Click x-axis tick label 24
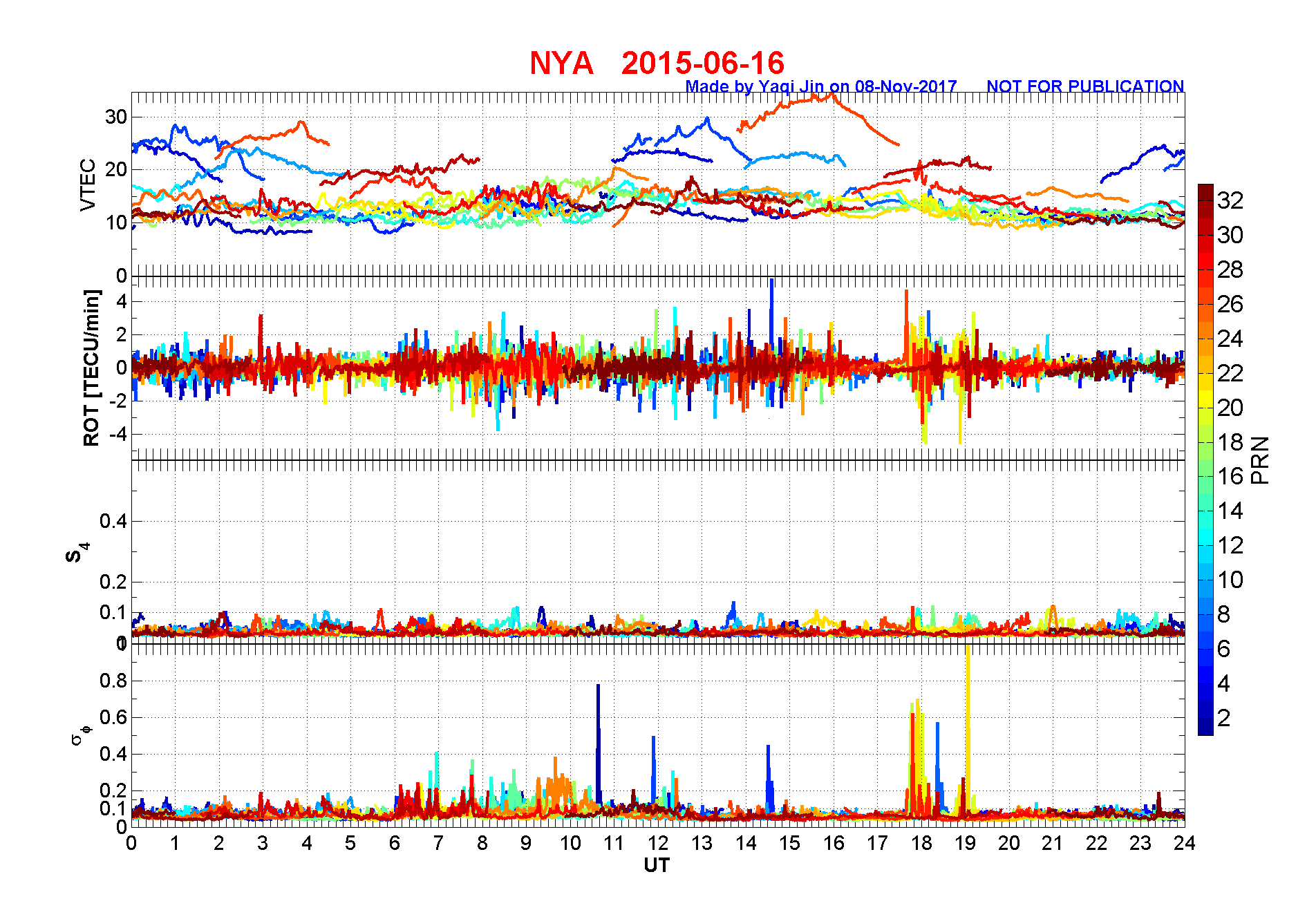 pyautogui.click(x=1184, y=843)
